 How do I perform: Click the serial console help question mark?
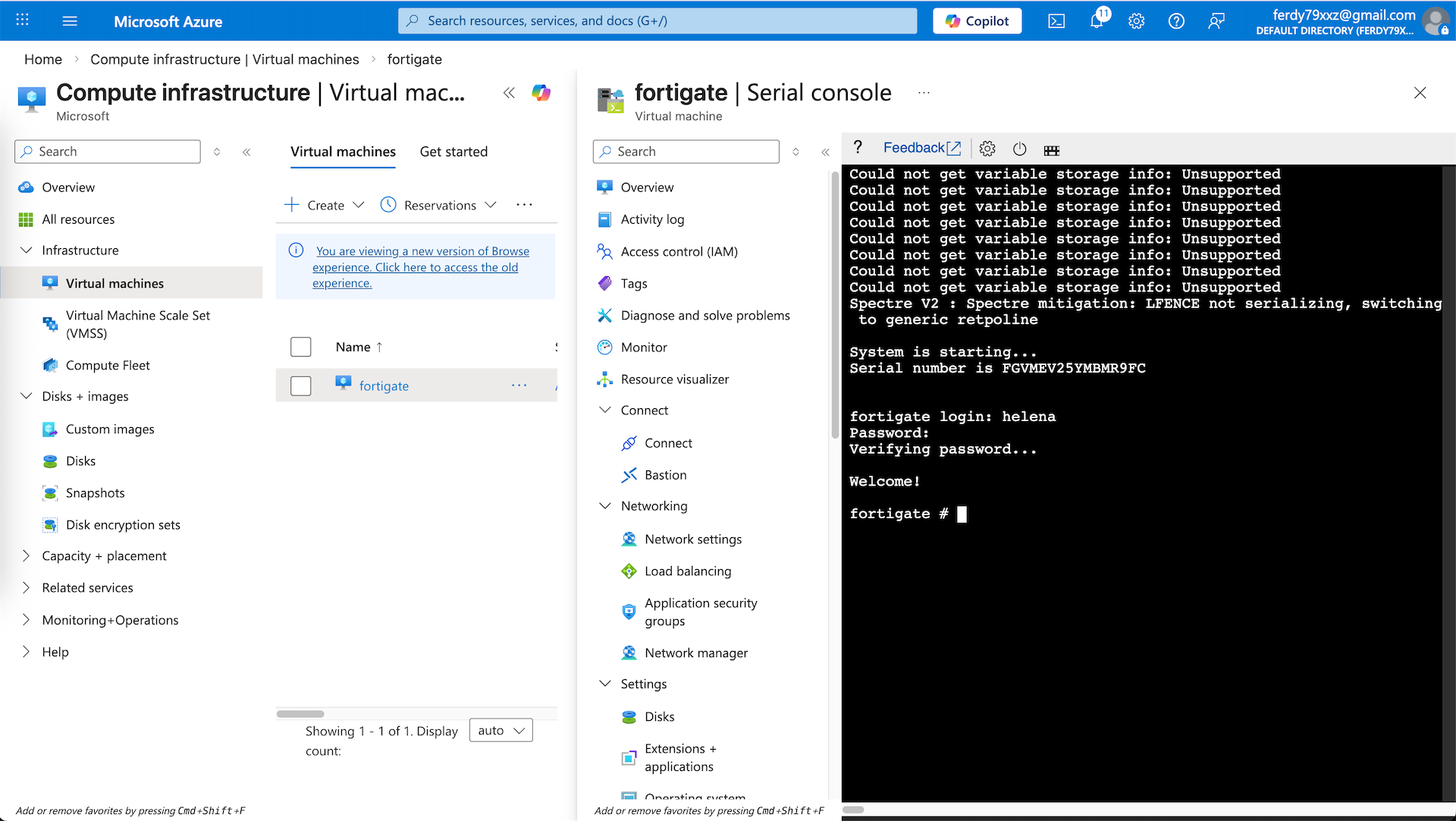(x=858, y=147)
